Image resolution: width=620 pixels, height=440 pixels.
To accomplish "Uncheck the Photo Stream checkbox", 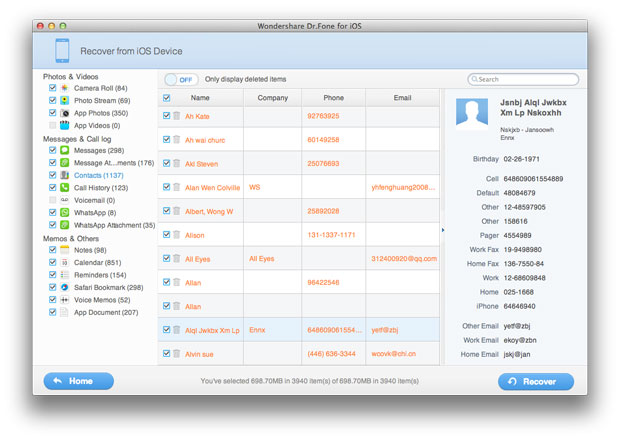I will tap(52, 100).
